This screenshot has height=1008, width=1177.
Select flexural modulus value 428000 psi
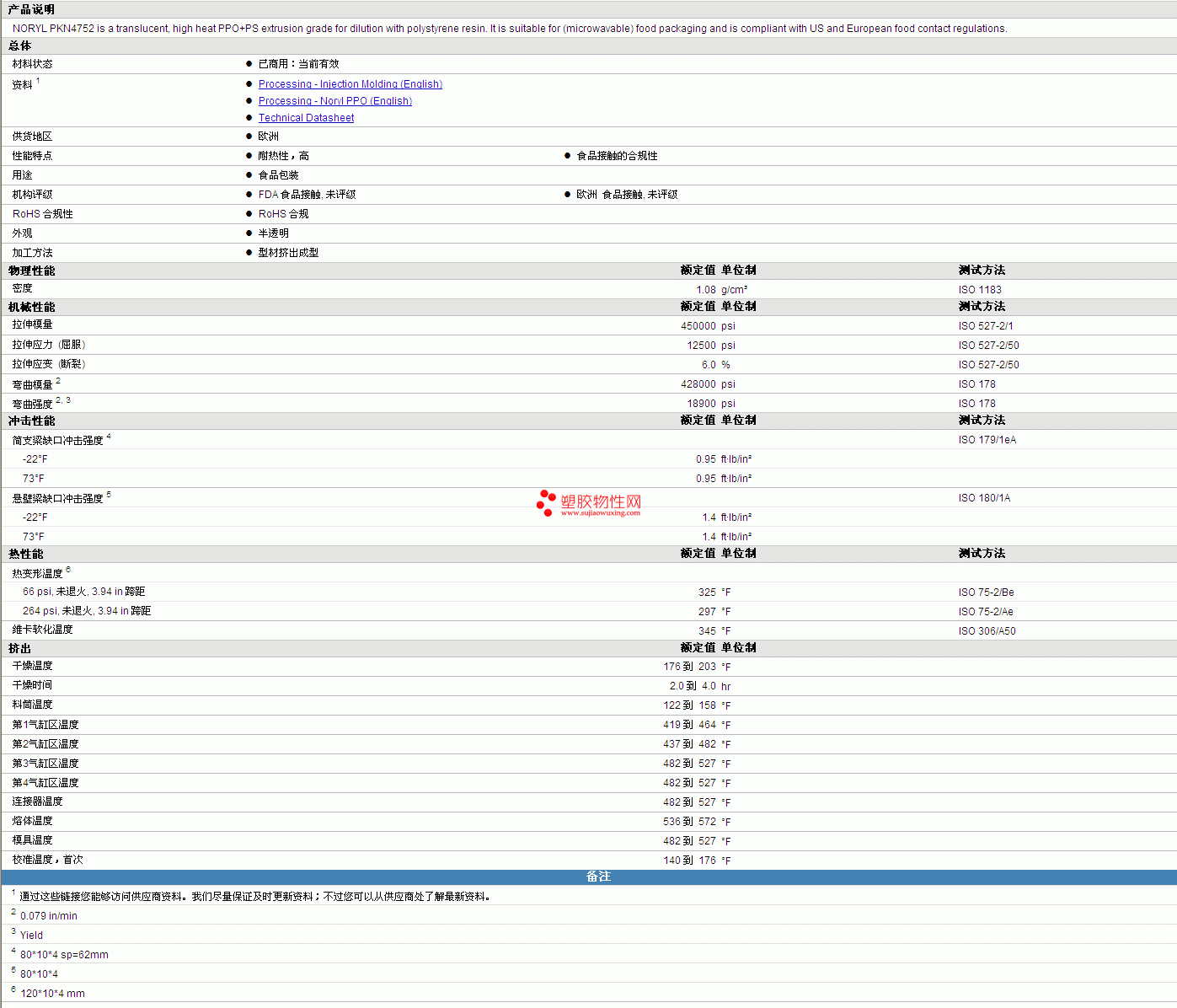[708, 384]
